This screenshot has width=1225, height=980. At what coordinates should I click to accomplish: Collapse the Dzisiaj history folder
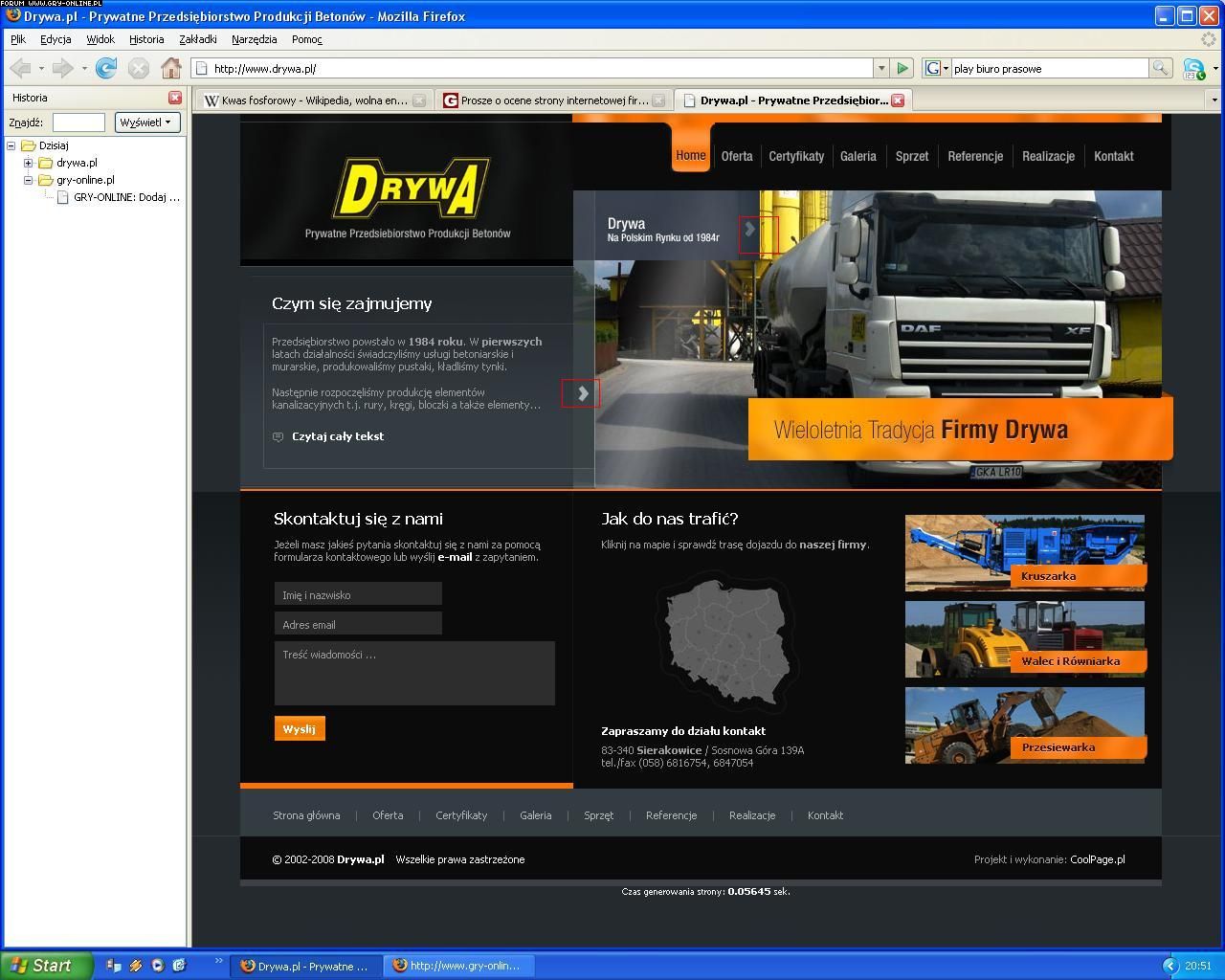(x=11, y=145)
